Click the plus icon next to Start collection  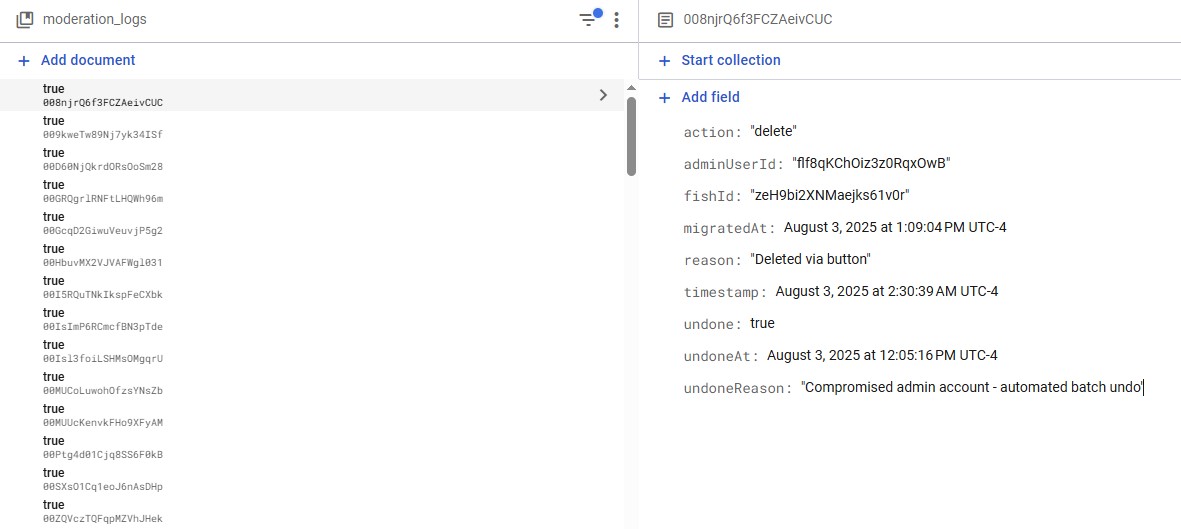pos(664,60)
